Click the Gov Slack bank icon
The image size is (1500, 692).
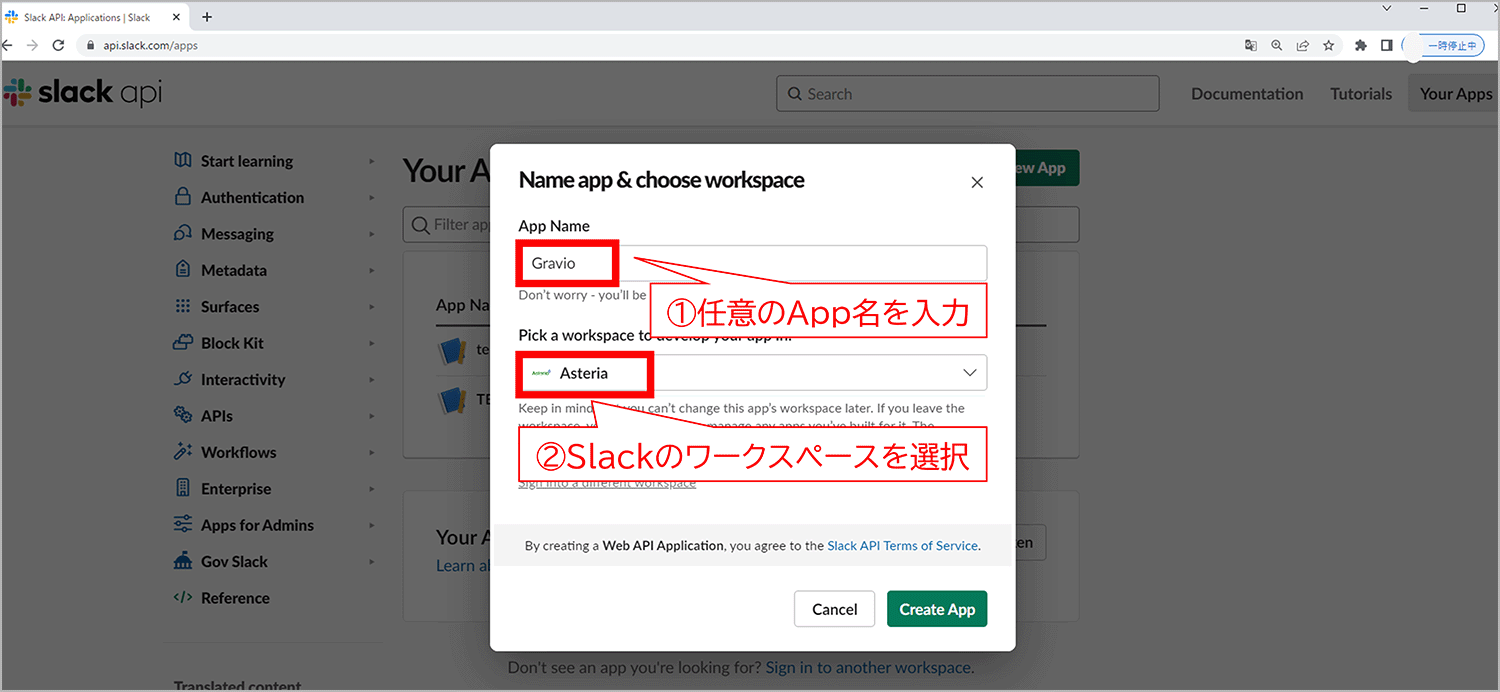pos(183,561)
